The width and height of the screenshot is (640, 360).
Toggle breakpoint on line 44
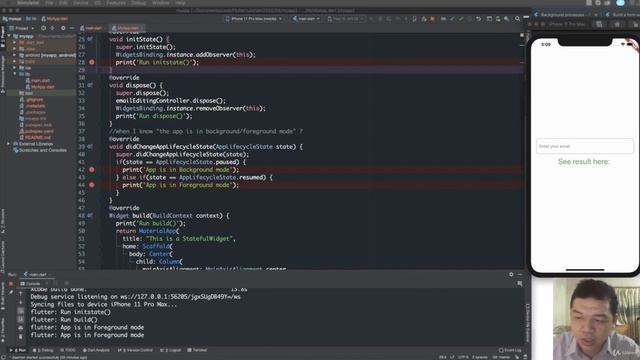coord(92,185)
